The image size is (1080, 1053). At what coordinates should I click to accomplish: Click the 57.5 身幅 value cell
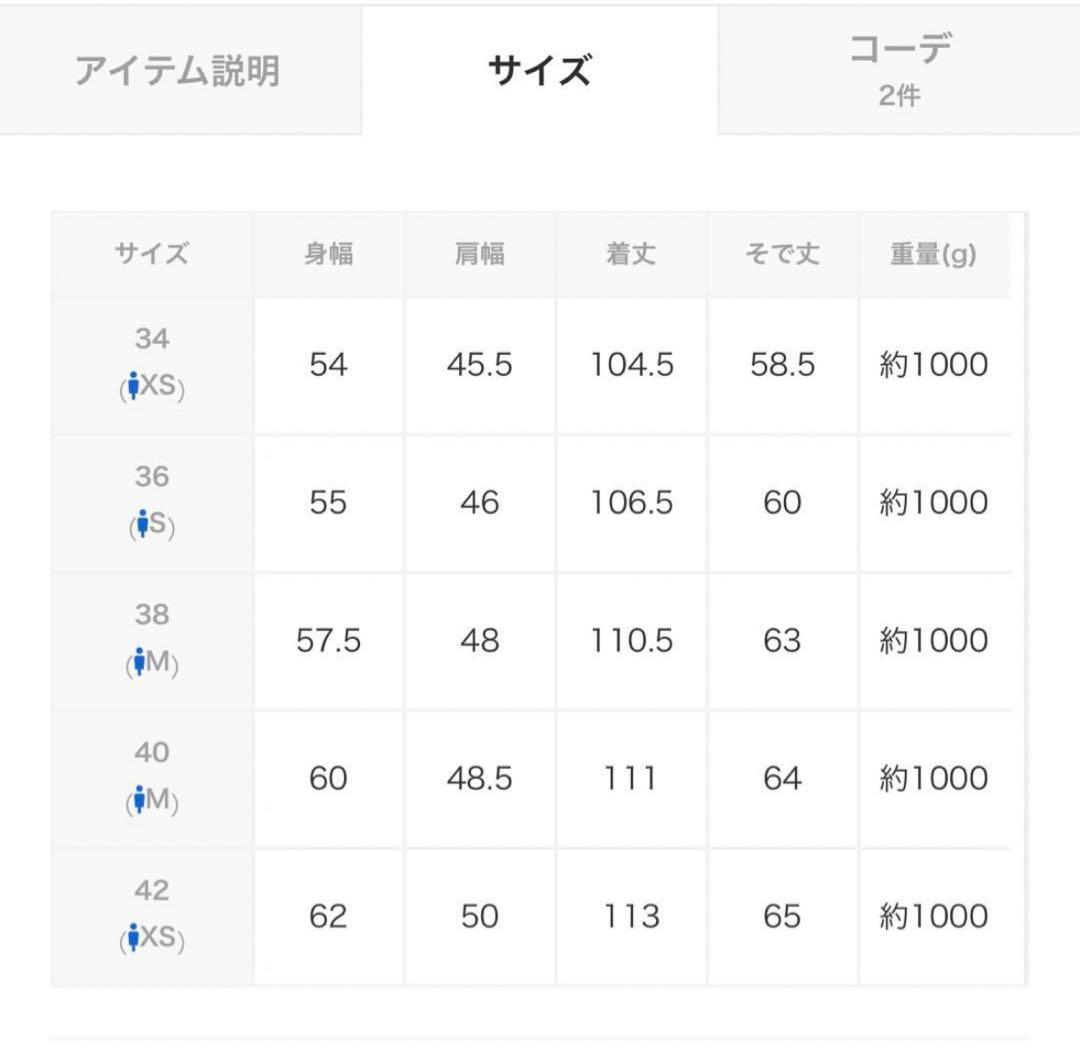click(328, 641)
